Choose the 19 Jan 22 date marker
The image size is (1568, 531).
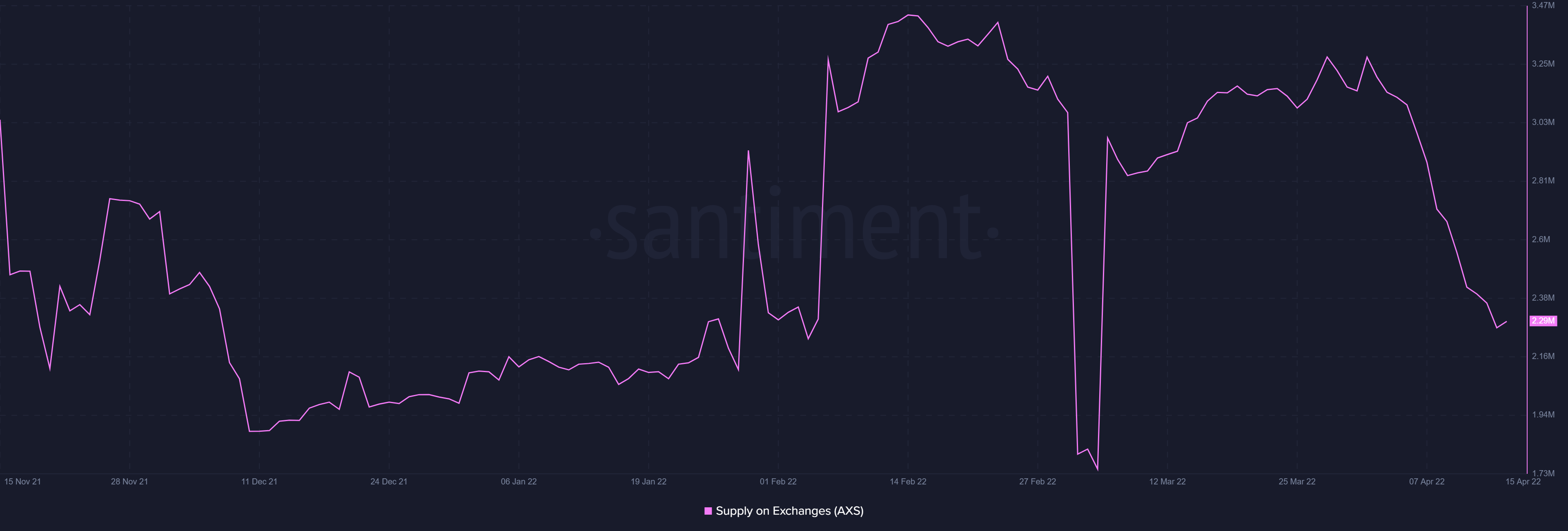(x=648, y=482)
